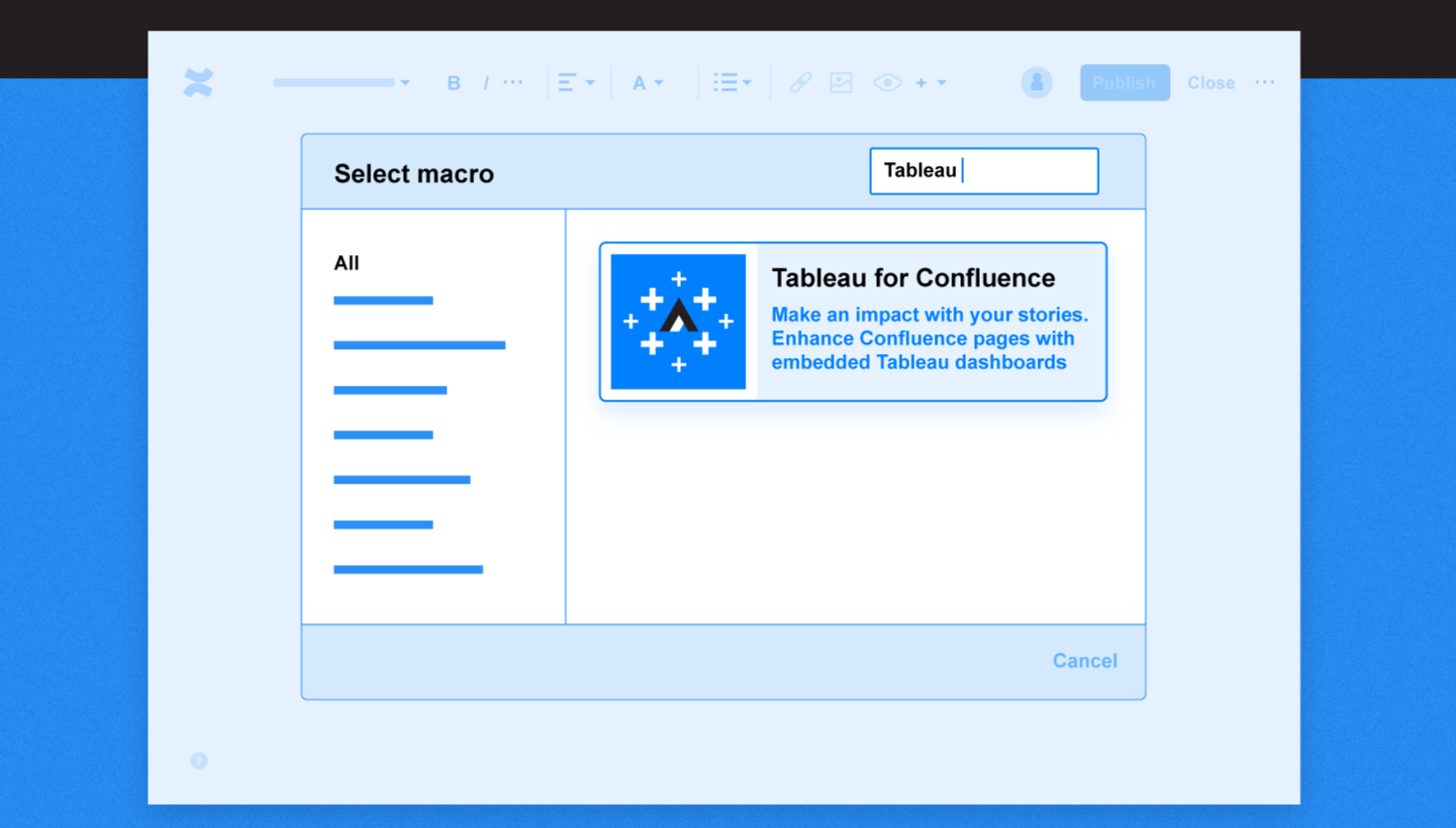
Task: Click the Publish button
Action: tap(1124, 82)
